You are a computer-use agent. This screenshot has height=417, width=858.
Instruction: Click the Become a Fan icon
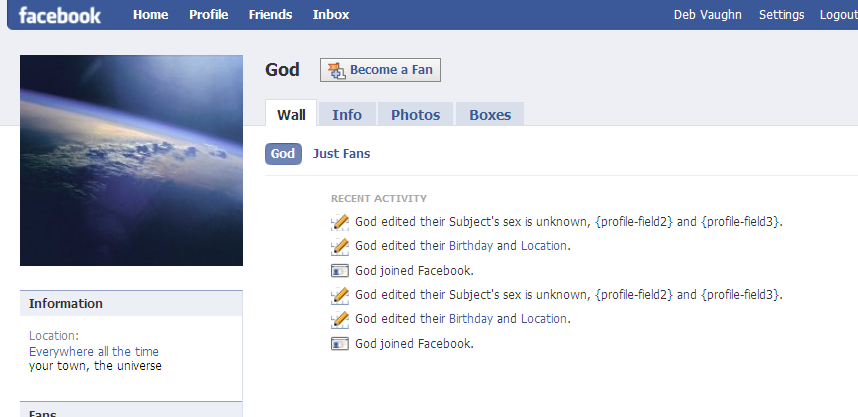click(336, 70)
